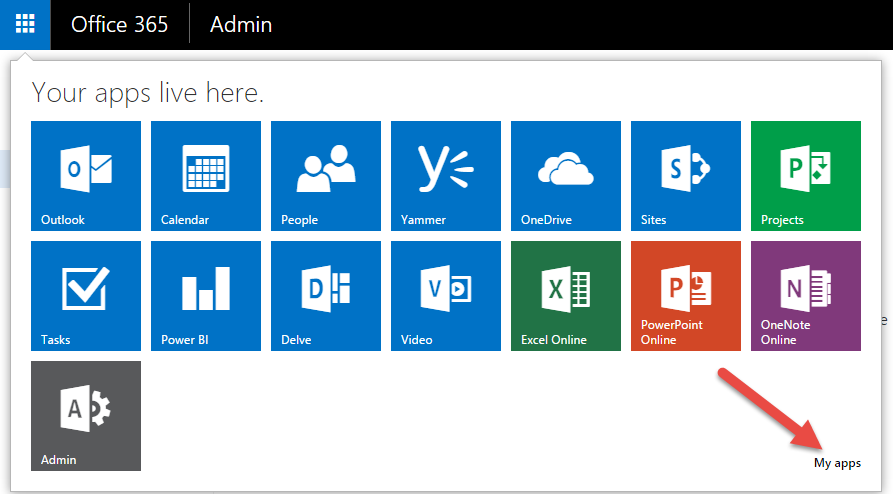Image resolution: width=893 pixels, height=494 pixels.
Task: Open the People tile
Action: pos(326,176)
